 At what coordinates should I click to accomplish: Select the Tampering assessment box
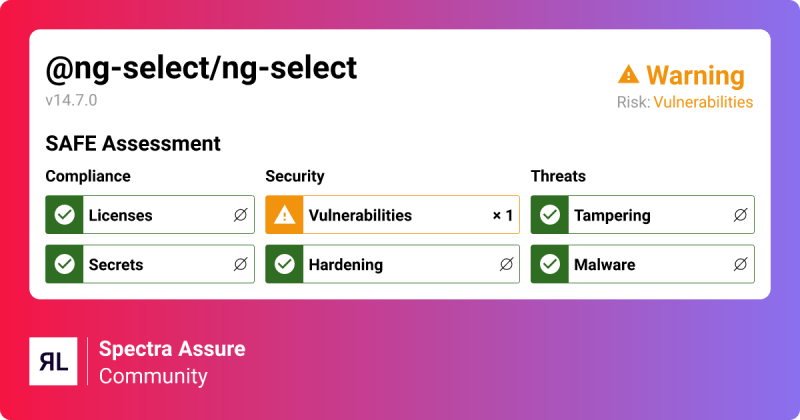[x=642, y=215]
